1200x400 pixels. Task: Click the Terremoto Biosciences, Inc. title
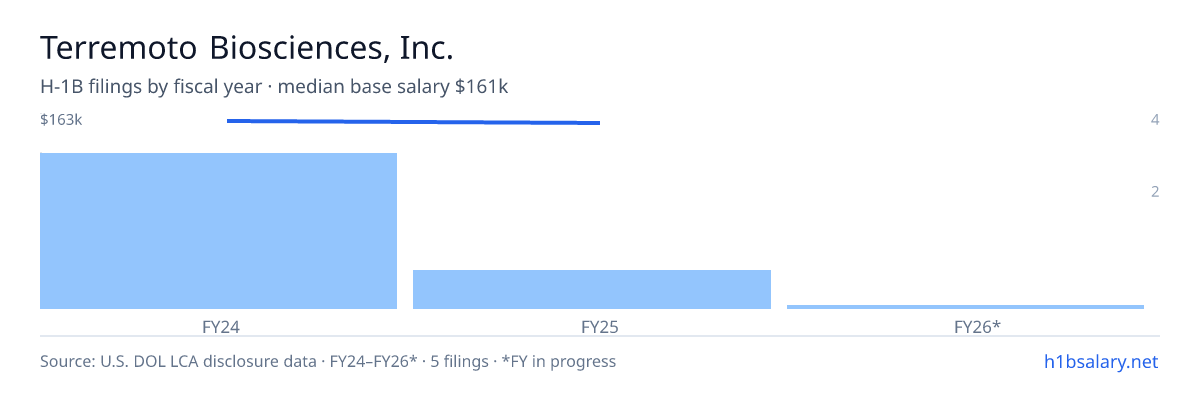coord(246,47)
